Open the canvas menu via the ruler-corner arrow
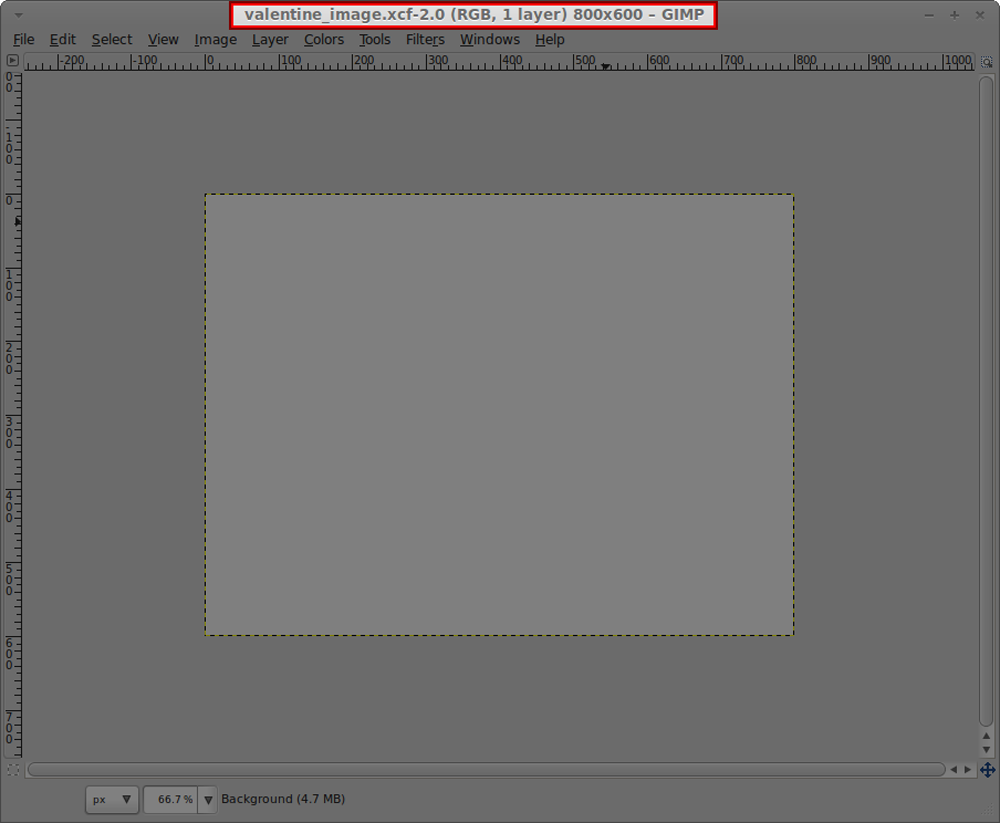The width and height of the screenshot is (1000, 823). click(12, 60)
